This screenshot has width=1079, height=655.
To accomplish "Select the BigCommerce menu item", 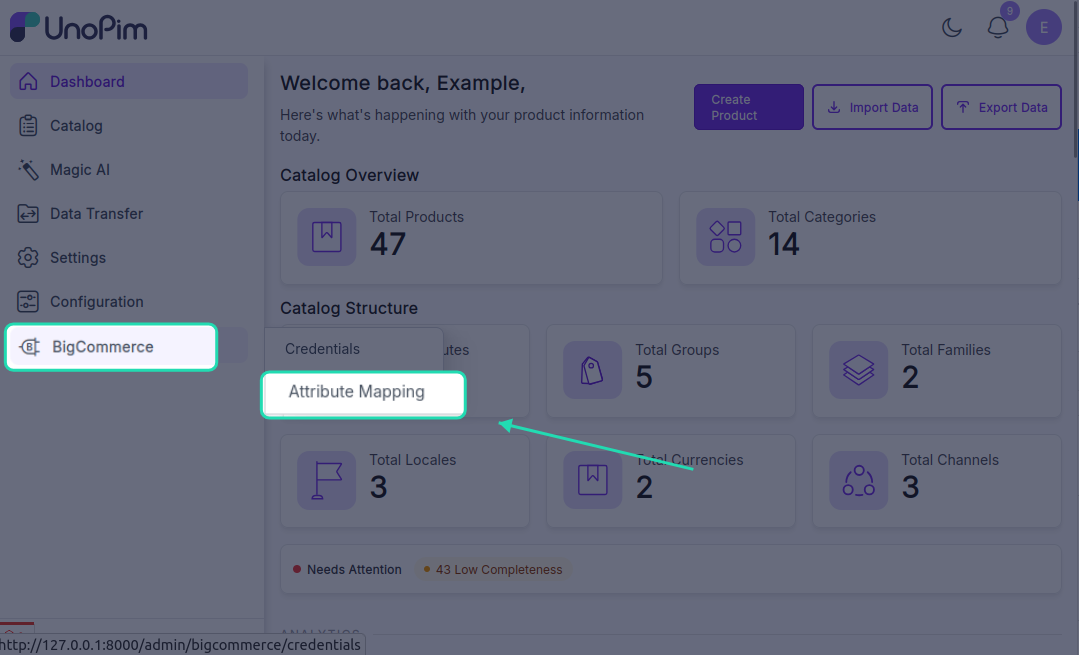I will pos(111,347).
